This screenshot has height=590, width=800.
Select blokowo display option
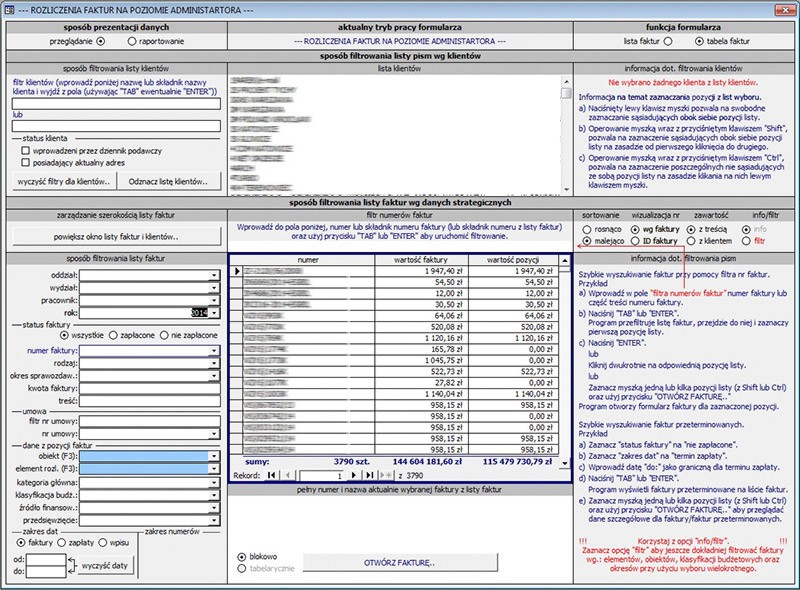tap(242, 557)
